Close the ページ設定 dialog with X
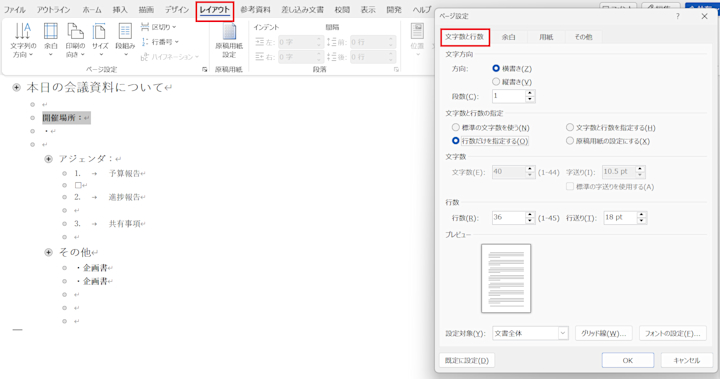Screen dimensions: 720x379 pyautogui.click(x=704, y=16)
